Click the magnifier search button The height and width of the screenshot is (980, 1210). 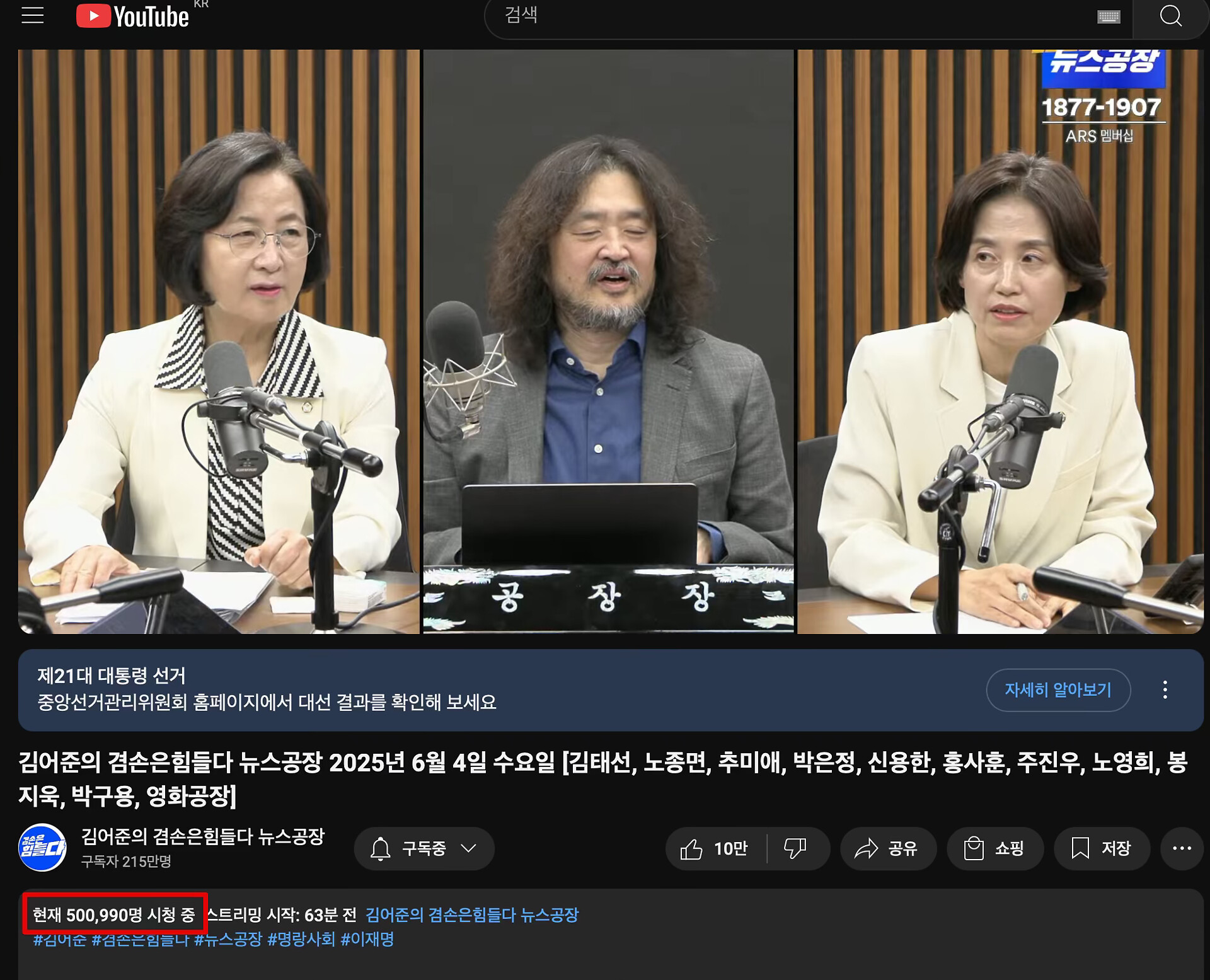point(1170,16)
